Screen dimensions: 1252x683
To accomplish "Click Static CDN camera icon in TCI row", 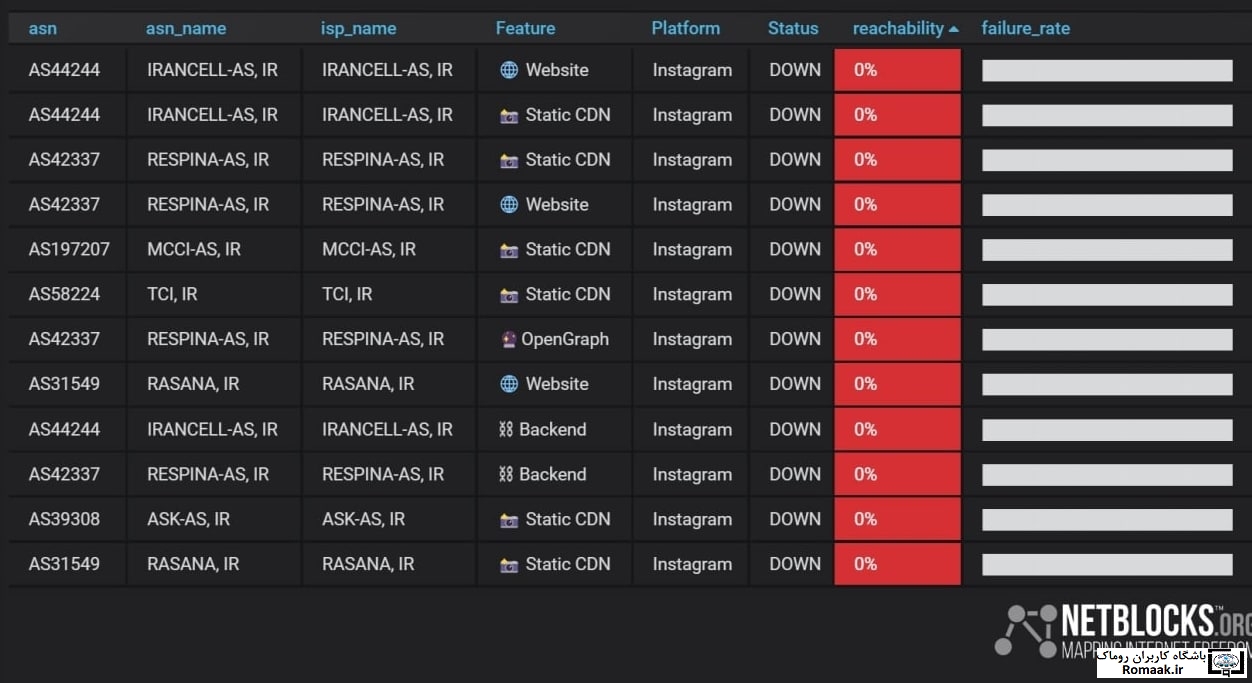I will pos(509,295).
